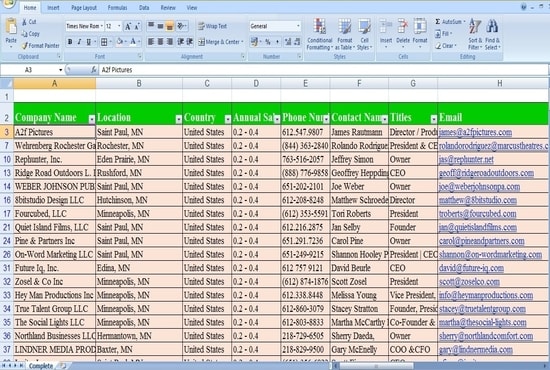Select the Complete sheet tab
The width and height of the screenshot is (550, 370).
41,366
